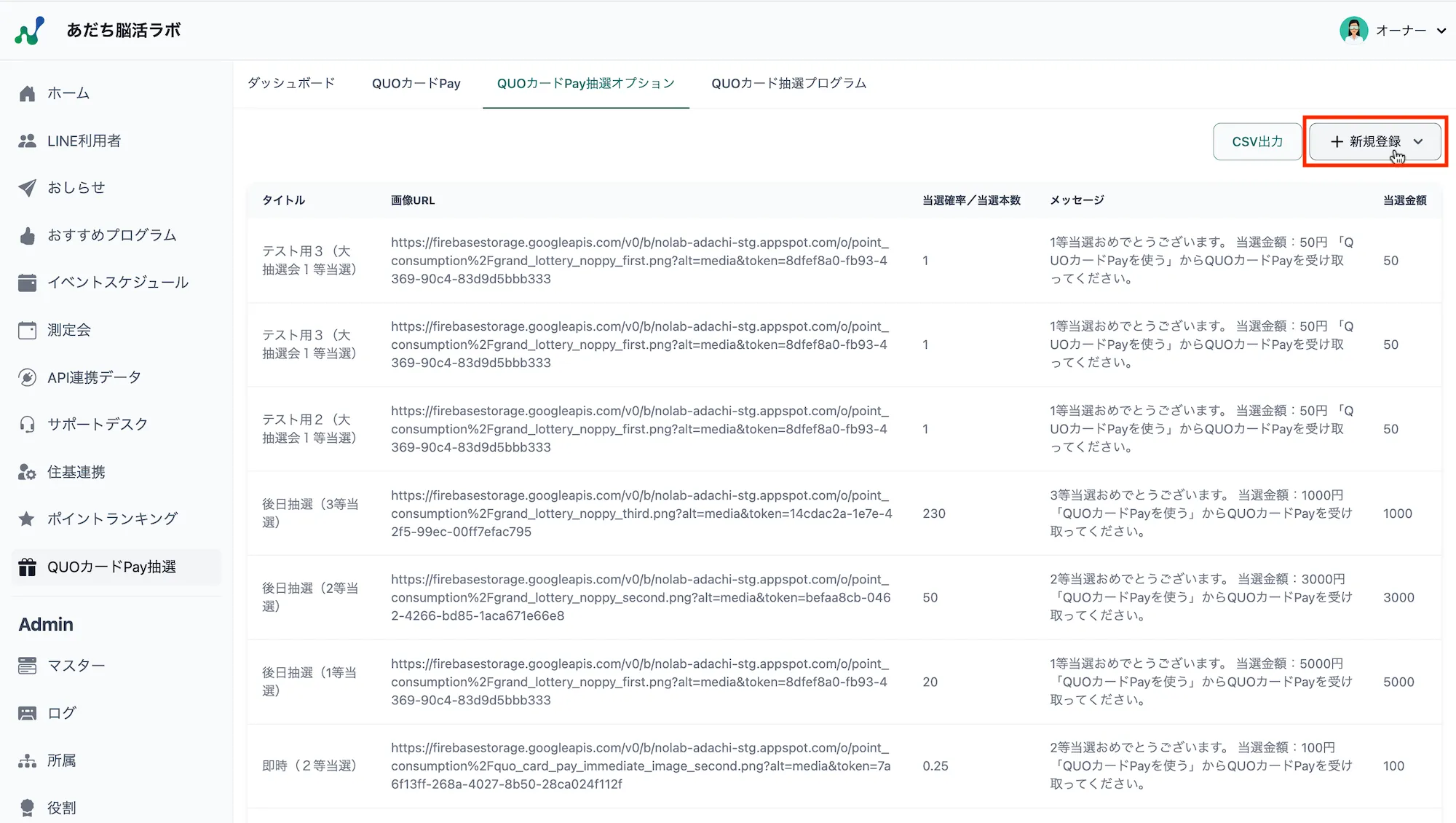Click the API連携データ sidebar icon
This screenshot has height=823, width=1456.
coord(28,377)
